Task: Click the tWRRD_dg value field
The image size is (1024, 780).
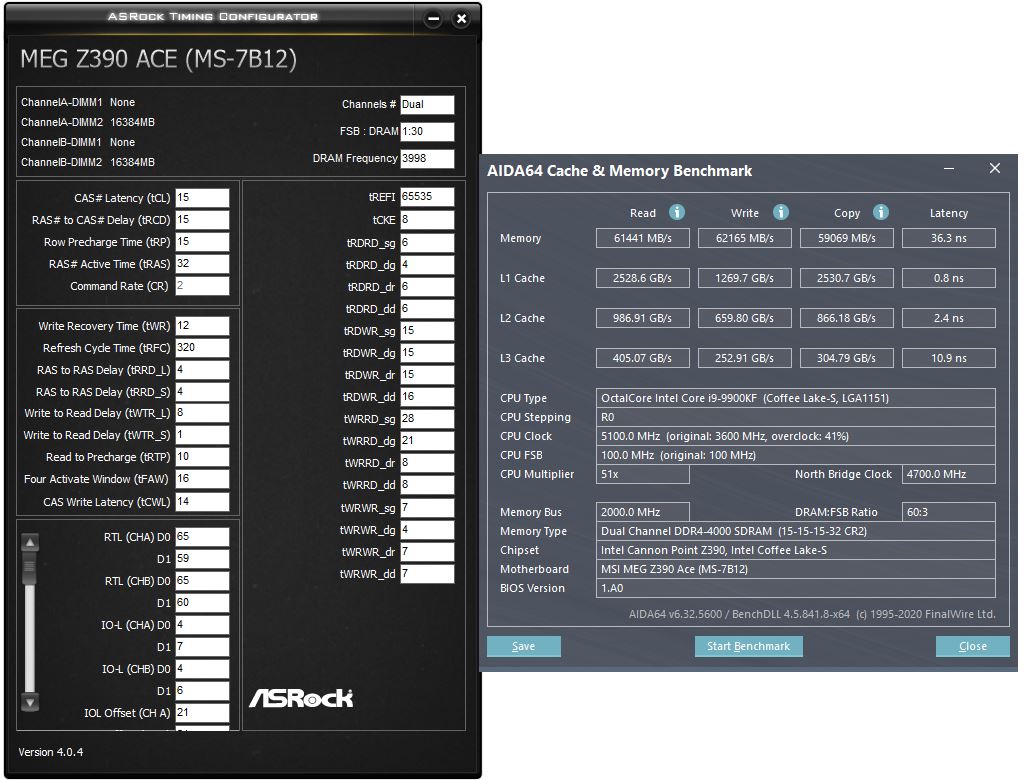Action: pyautogui.click(x=427, y=440)
